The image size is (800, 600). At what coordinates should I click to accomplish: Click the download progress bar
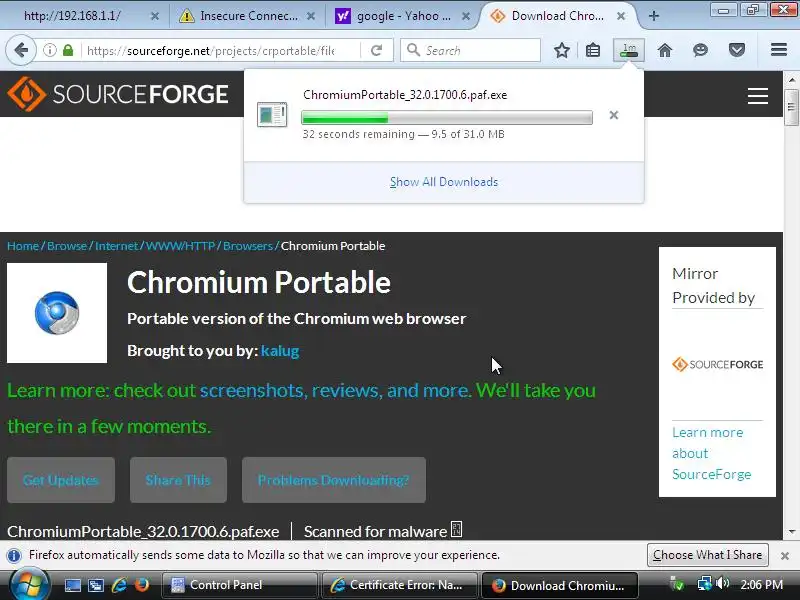coord(447,117)
